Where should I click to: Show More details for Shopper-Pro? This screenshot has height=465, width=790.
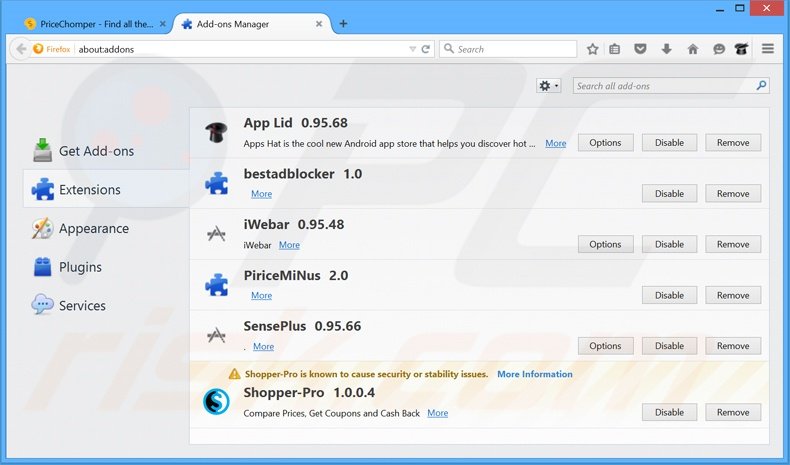click(x=437, y=413)
